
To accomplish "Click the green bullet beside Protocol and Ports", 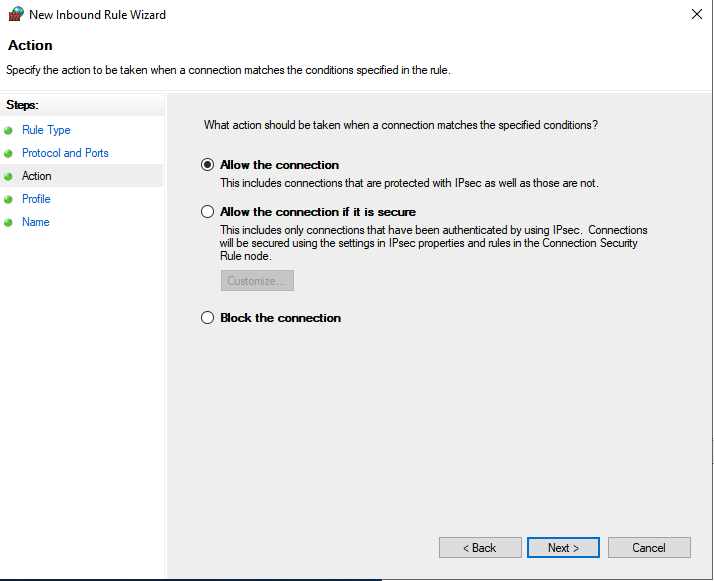I will (x=8, y=153).
